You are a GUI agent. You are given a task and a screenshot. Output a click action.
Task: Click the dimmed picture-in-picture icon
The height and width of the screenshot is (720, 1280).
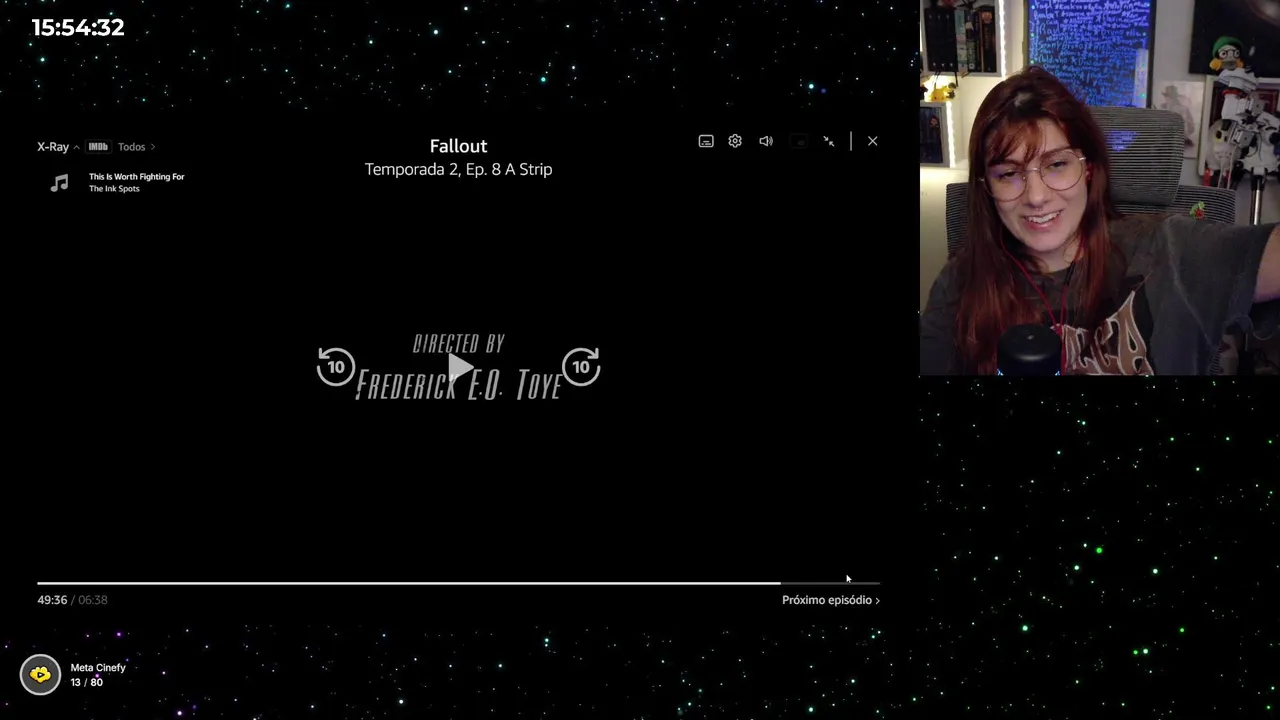798,141
